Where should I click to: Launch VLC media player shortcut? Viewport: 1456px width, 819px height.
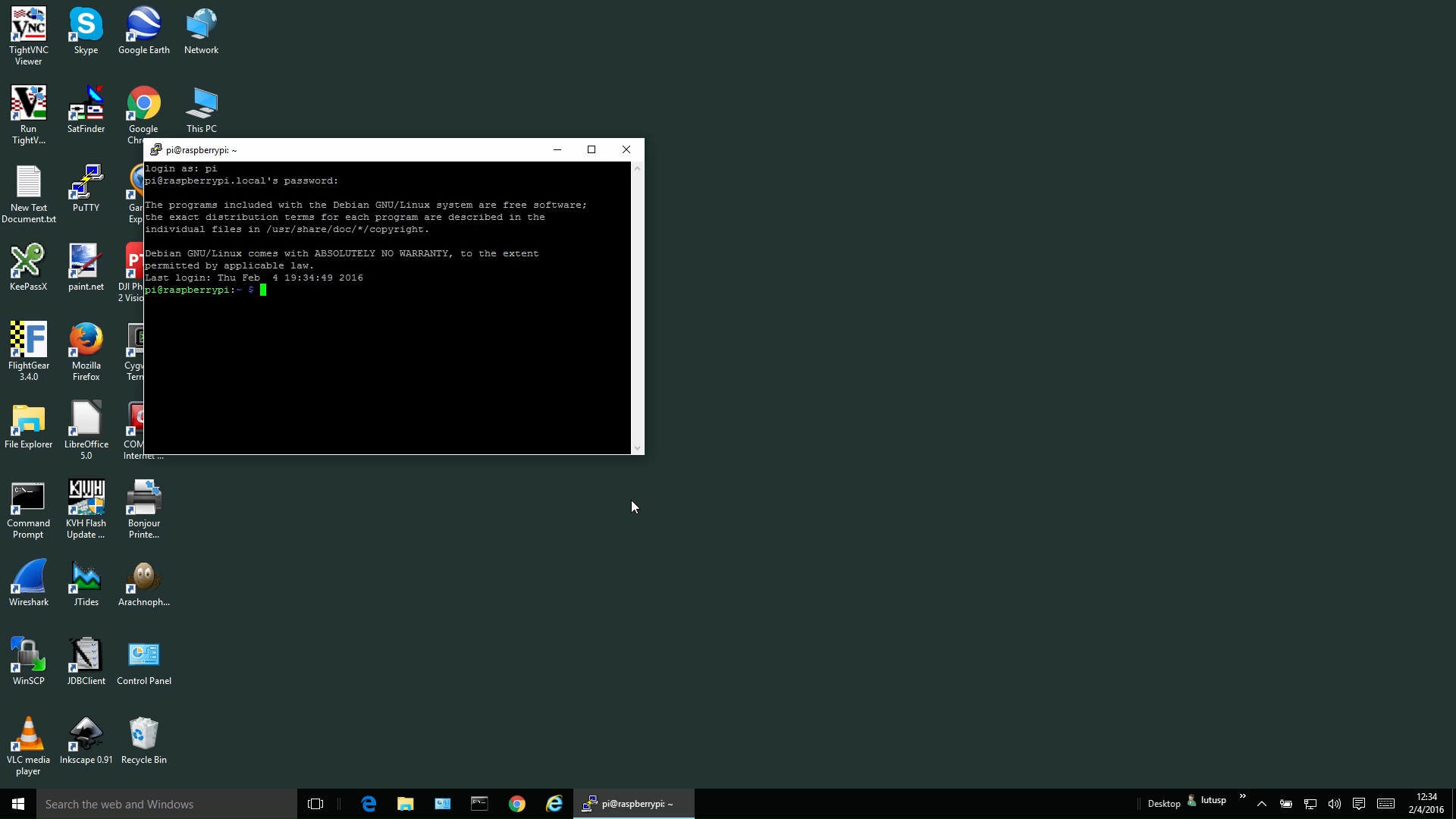tap(29, 736)
